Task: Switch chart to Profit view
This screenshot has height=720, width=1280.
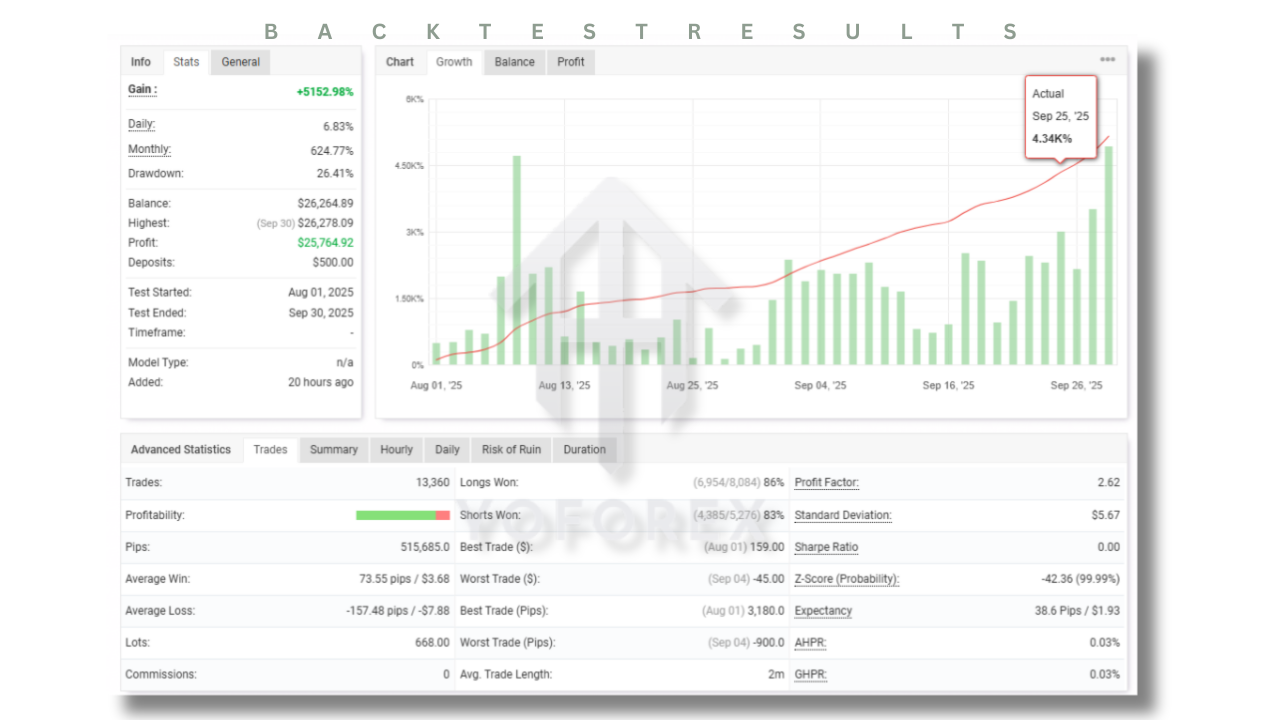Action: tap(571, 62)
